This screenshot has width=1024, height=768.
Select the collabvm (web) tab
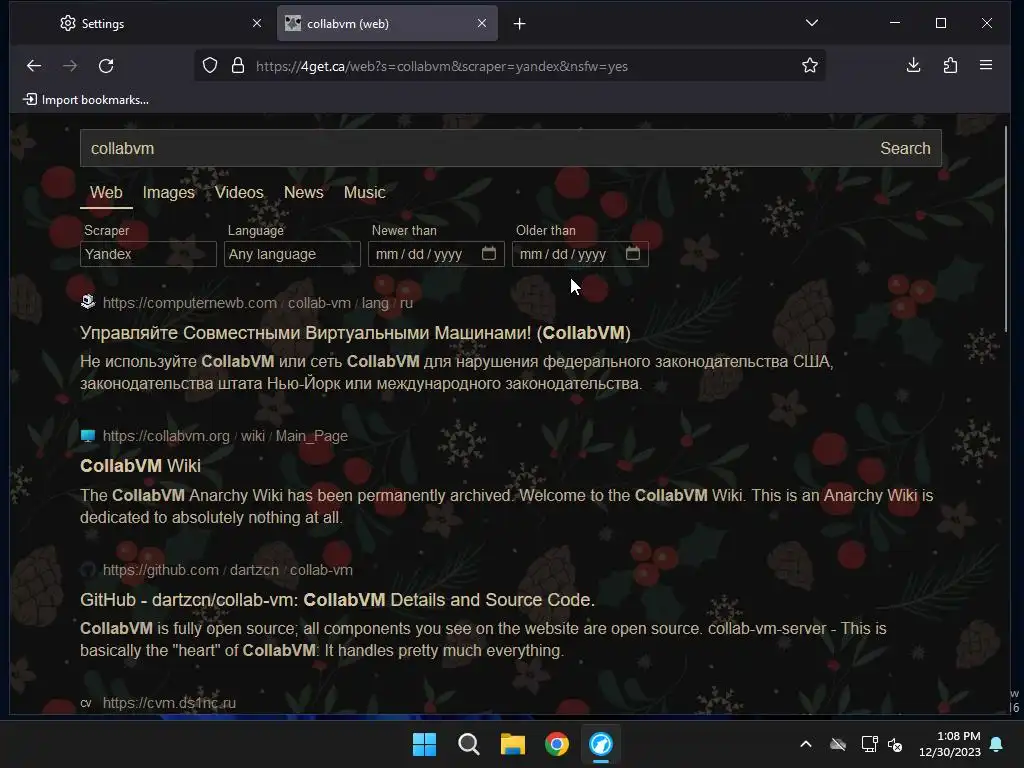[x=387, y=24]
